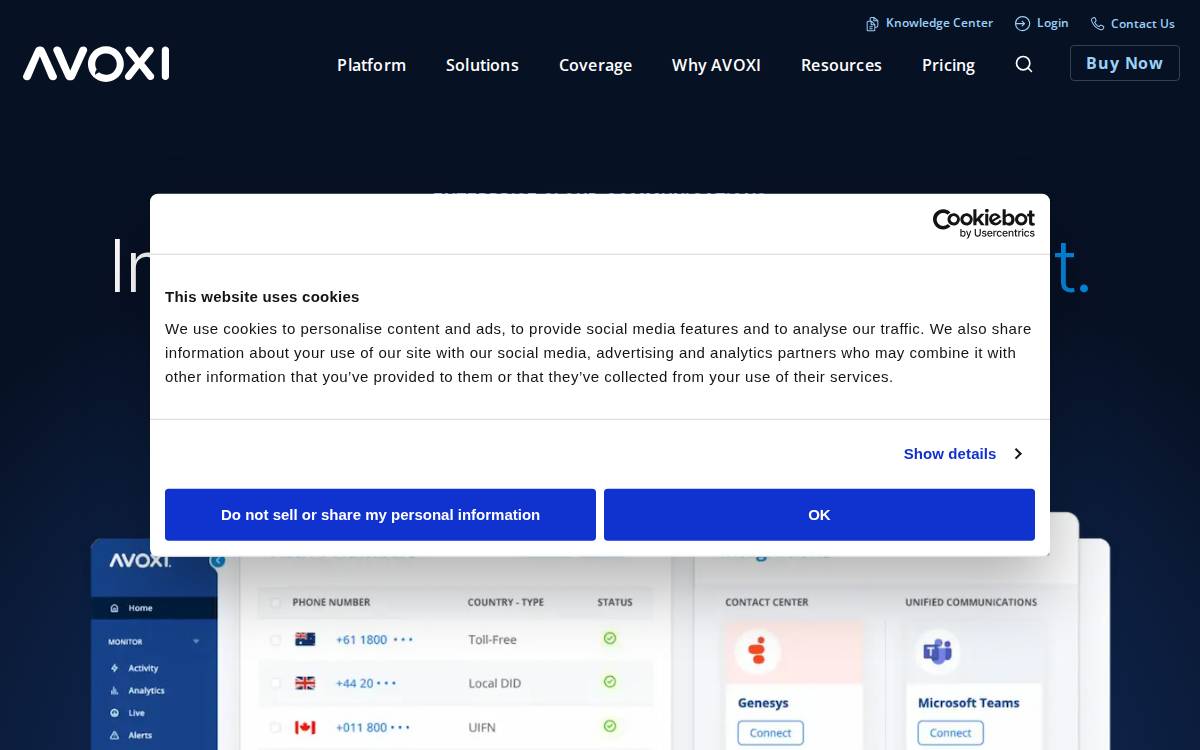Image resolution: width=1200 pixels, height=750 pixels.
Task: Collapse the dashboard sidebar arrow button
Action: pyautogui.click(x=217, y=561)
